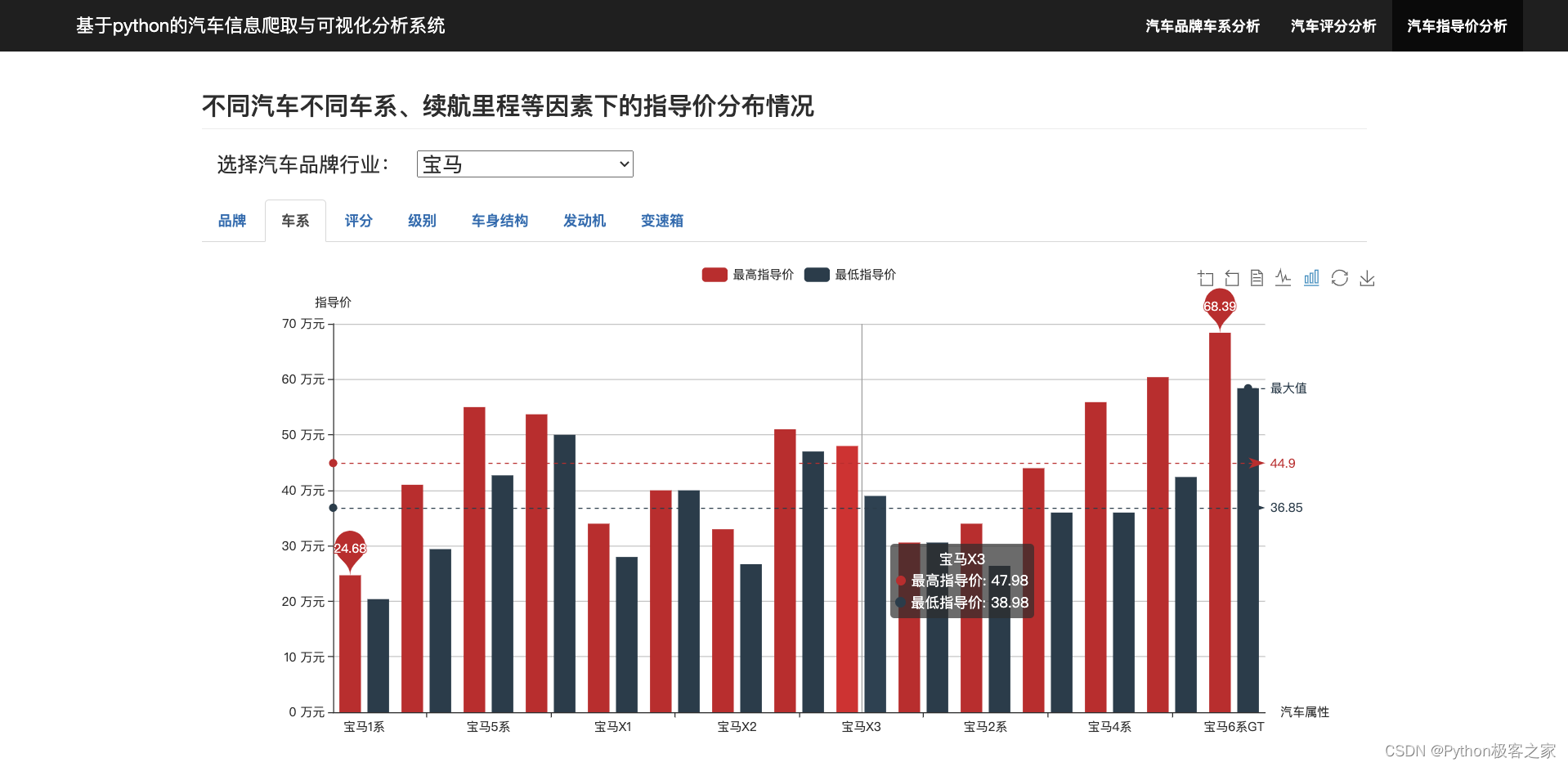Click the 宝马X1 axis label

[x=612, y=727]
